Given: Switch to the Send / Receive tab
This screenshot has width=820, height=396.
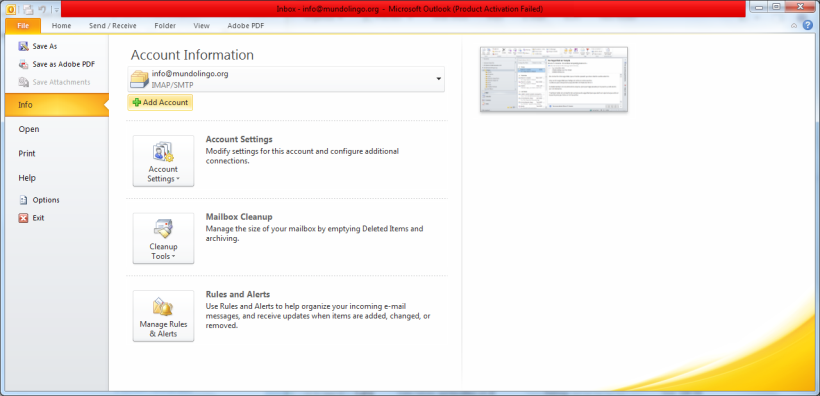Looking at the screenshot, I should coord(112,26).
